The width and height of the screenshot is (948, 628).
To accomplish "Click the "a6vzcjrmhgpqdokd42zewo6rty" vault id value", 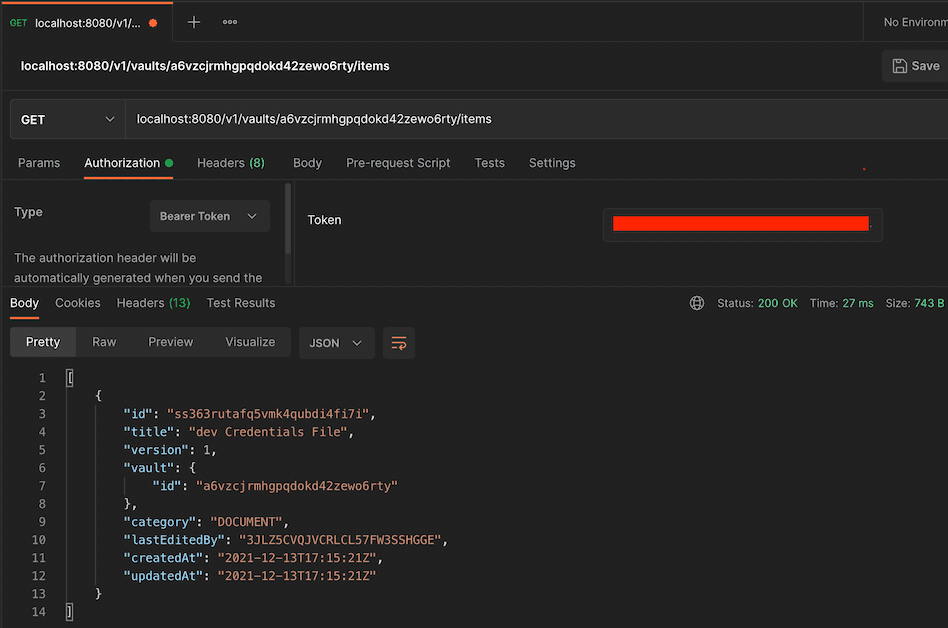I will pyautogui.click(x=297, y=486).
